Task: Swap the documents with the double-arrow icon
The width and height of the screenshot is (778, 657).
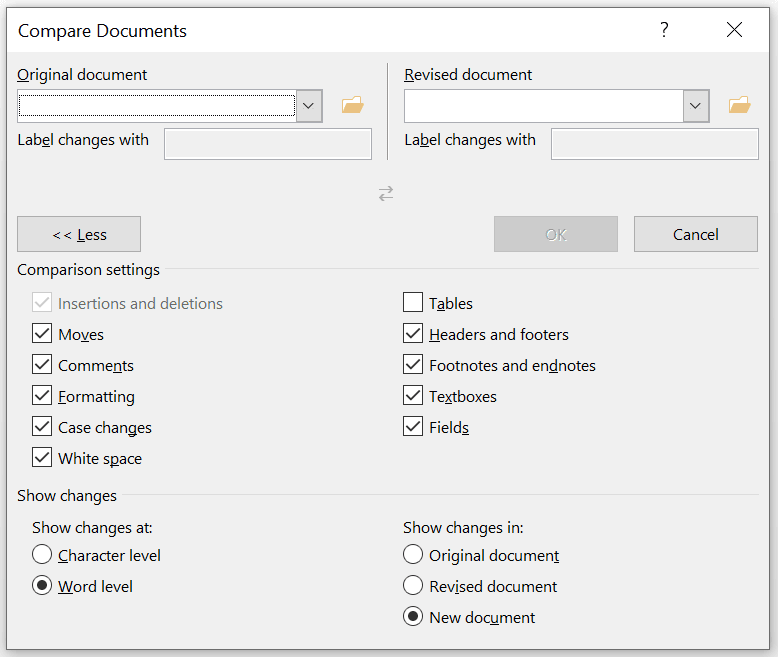Action: pyautogui.click(x=386, y=193)
